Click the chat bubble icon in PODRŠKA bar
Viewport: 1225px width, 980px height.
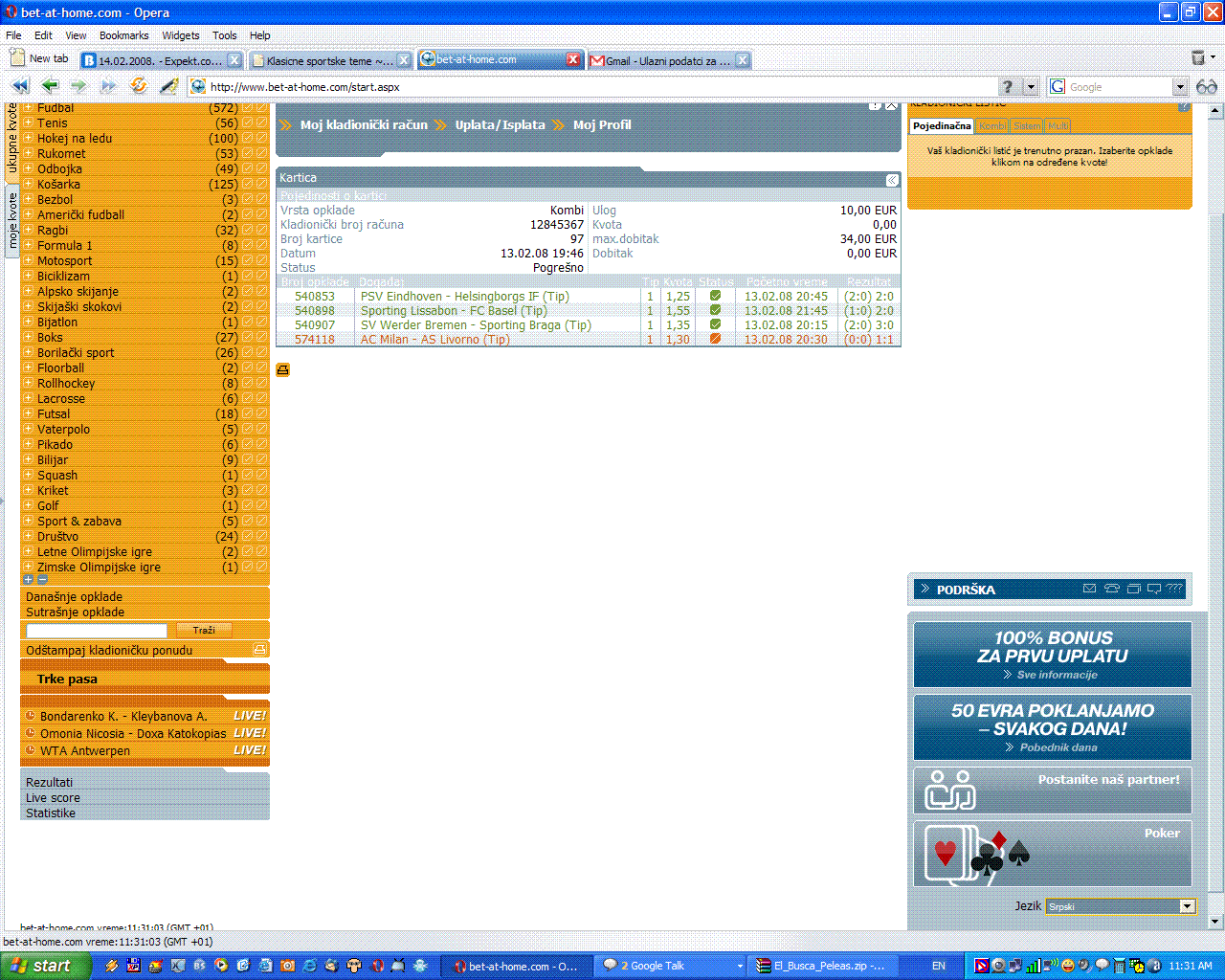[x=1153, y=589]
